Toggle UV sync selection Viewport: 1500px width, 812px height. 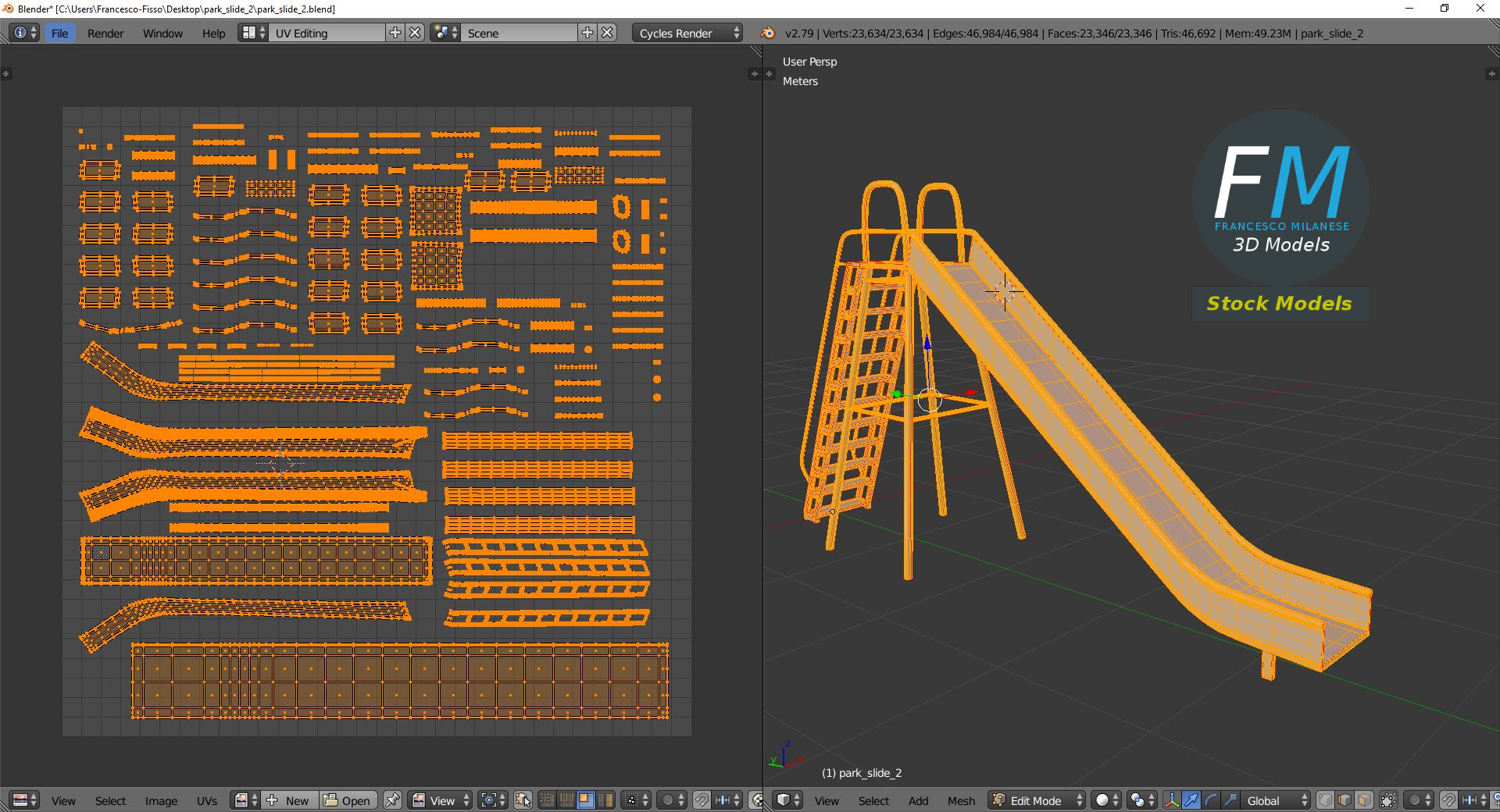(523, 800)
